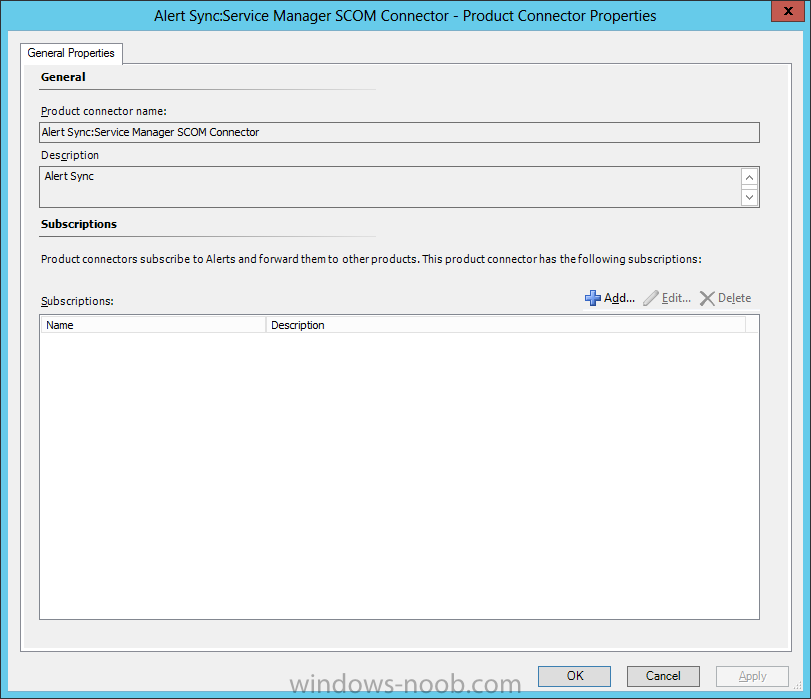Click the 'Subscriptions:' list label

(x=78, y=301)
